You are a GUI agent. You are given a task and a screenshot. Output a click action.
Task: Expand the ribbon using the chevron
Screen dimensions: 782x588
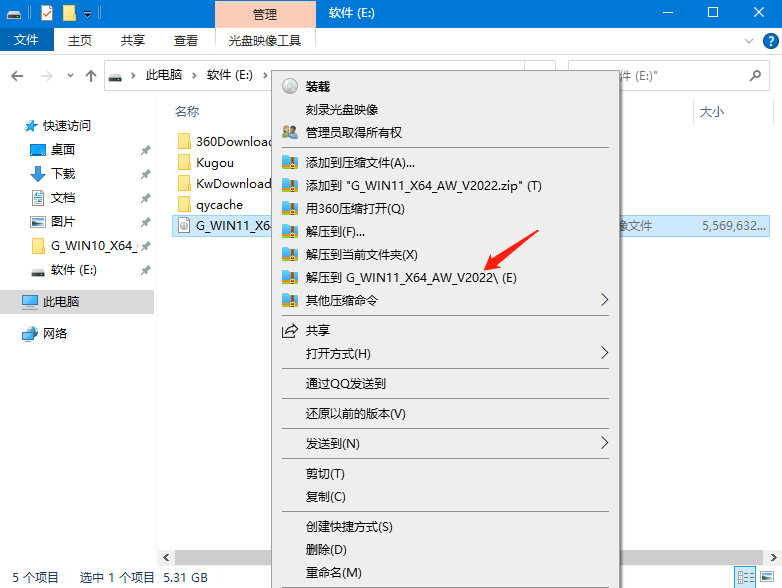(750, 40)
